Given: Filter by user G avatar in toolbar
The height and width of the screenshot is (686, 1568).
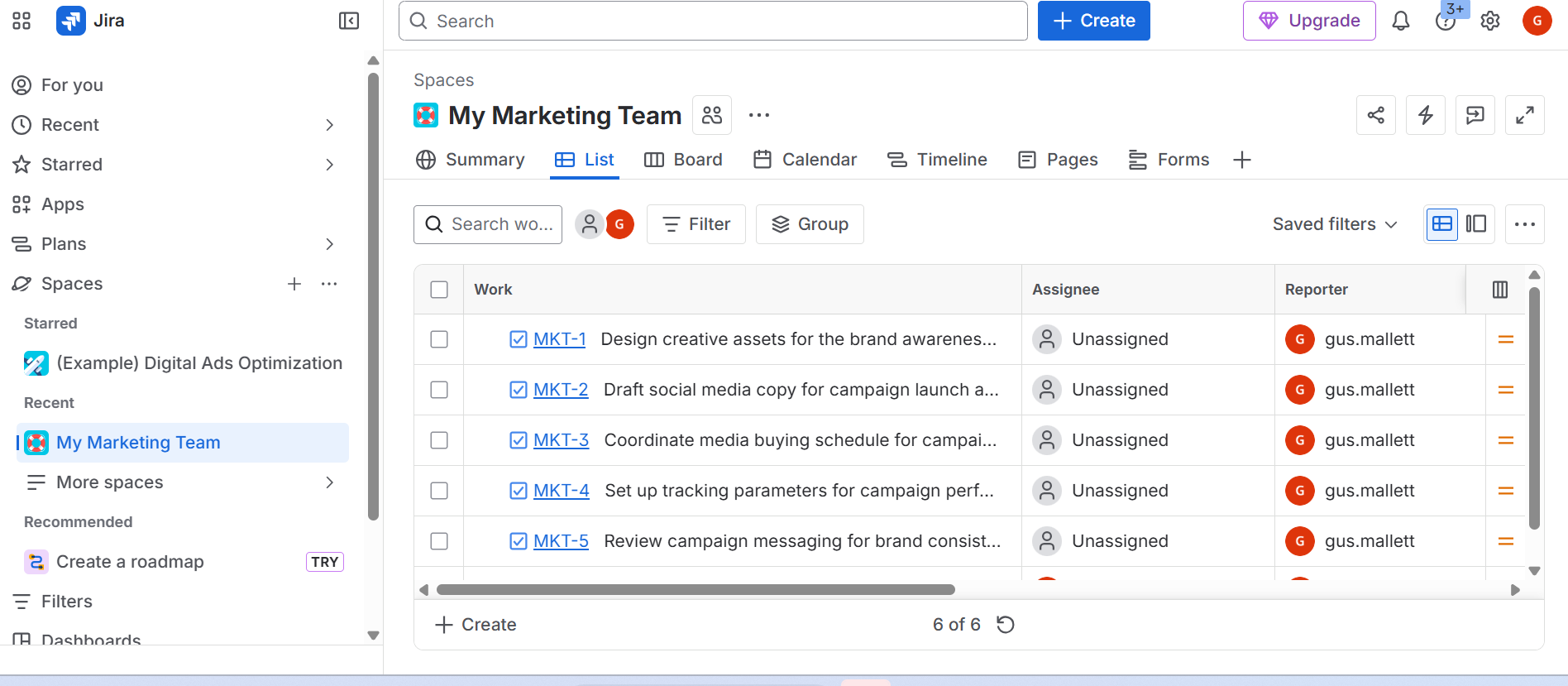Looking at the screenshot, I should 619,224.
